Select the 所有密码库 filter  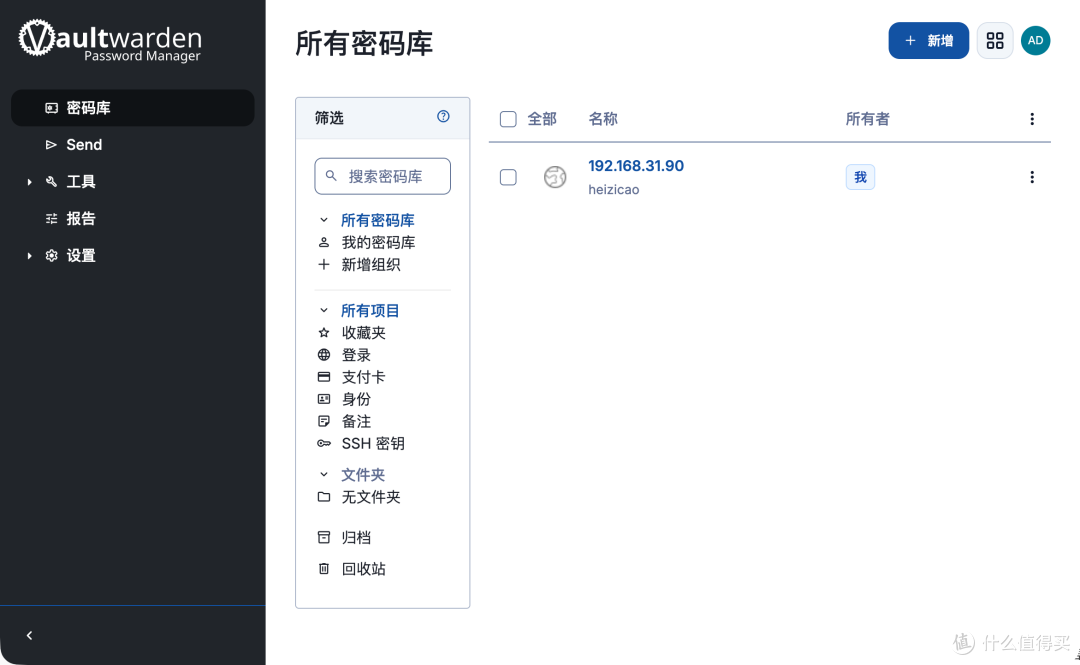point(377,221)
